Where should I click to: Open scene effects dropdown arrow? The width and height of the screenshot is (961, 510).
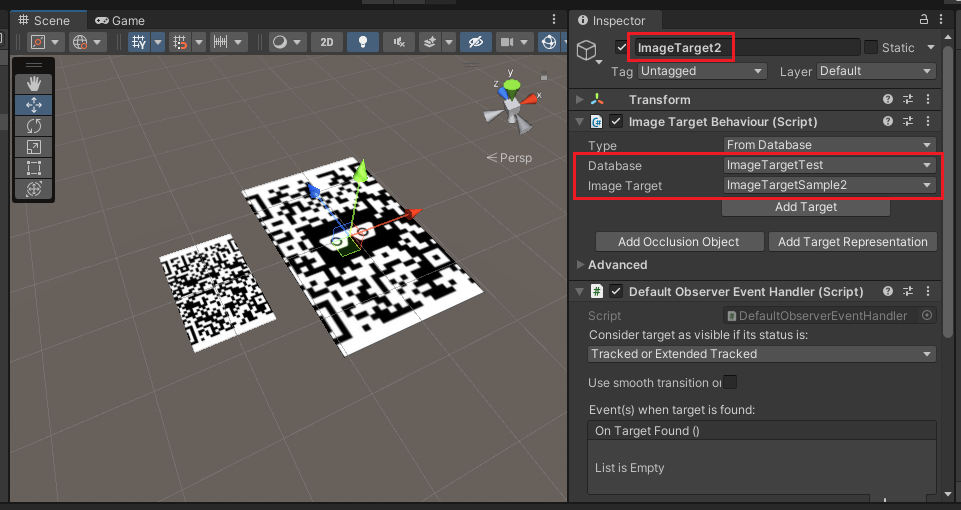click(x=449, y=42)
